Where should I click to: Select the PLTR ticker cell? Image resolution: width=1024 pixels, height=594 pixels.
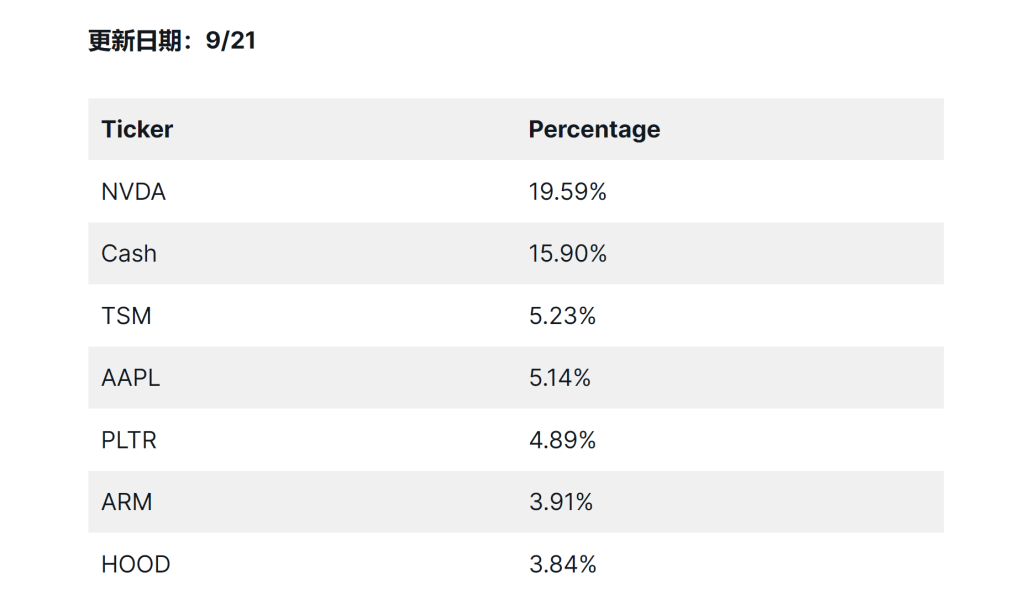click(x=129, y=440)
